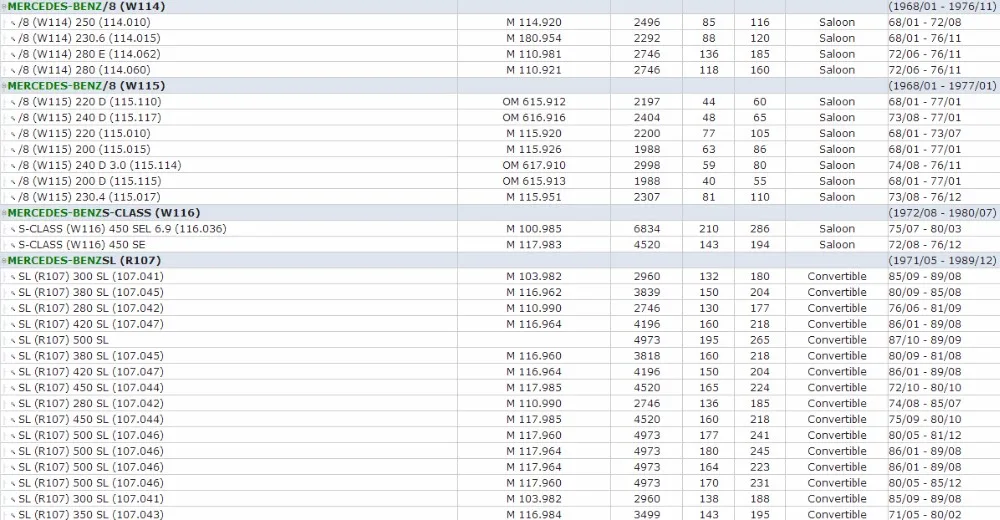Select SL (R107) 380 SL with M 116.962
This screenshot has height=520, width=1000.
coord(500,292)
